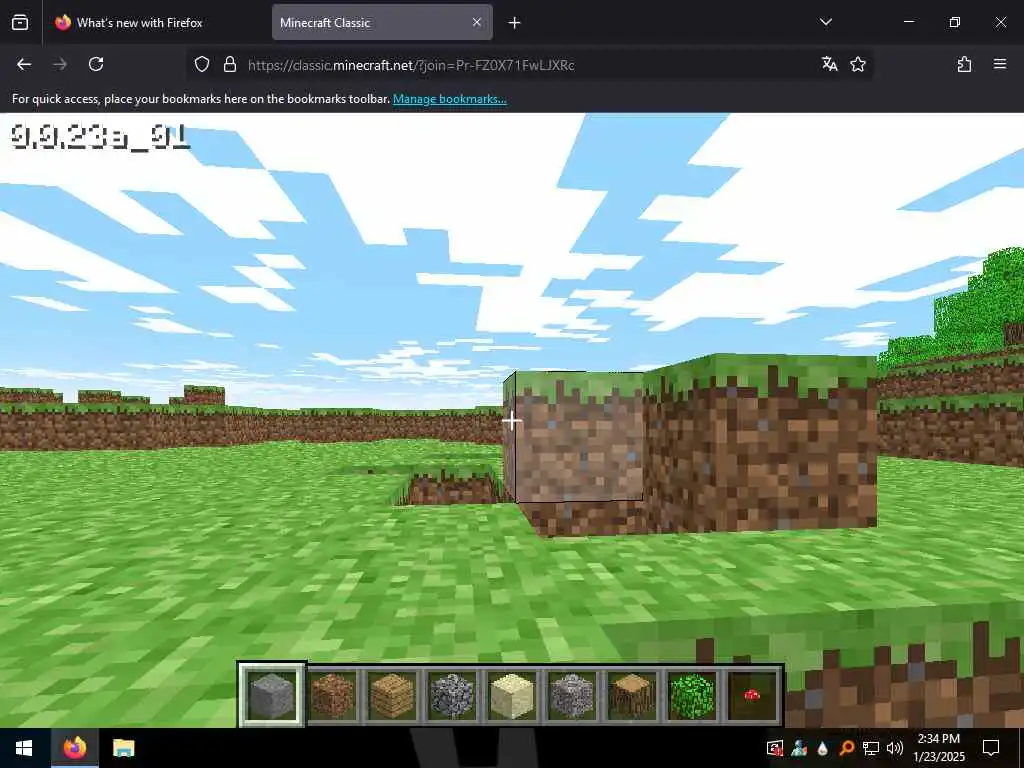Open the network tray icon
Screen dimensions: 1024x768
[x=871, y=748]
